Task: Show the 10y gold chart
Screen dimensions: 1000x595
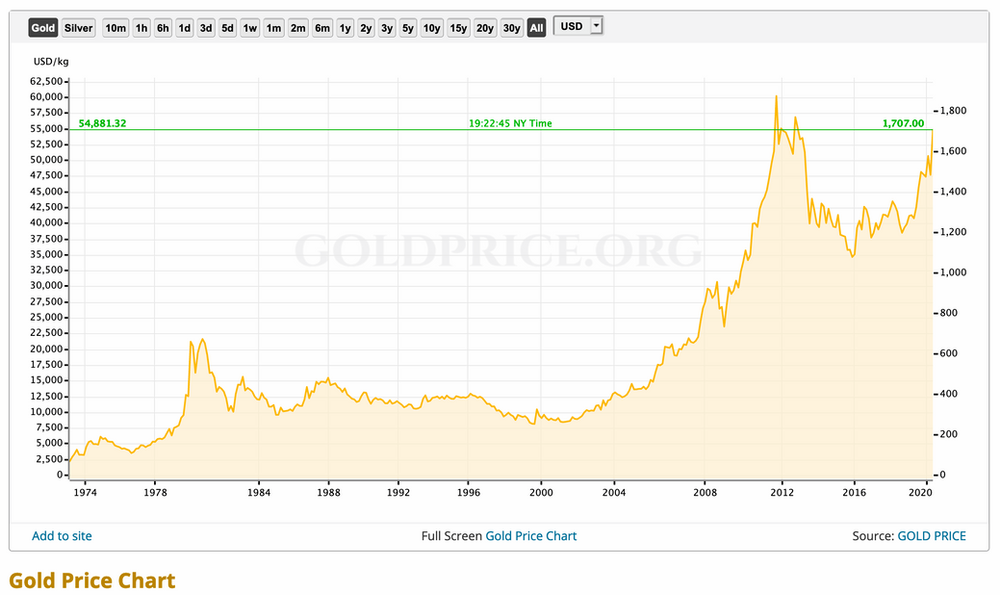Action: coord(432,27)
